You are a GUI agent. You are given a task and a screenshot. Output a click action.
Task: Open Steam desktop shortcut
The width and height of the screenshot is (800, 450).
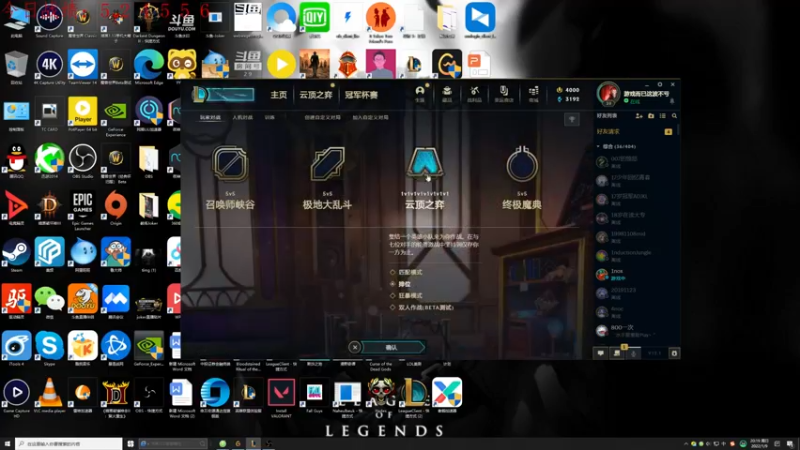[16, 254]
